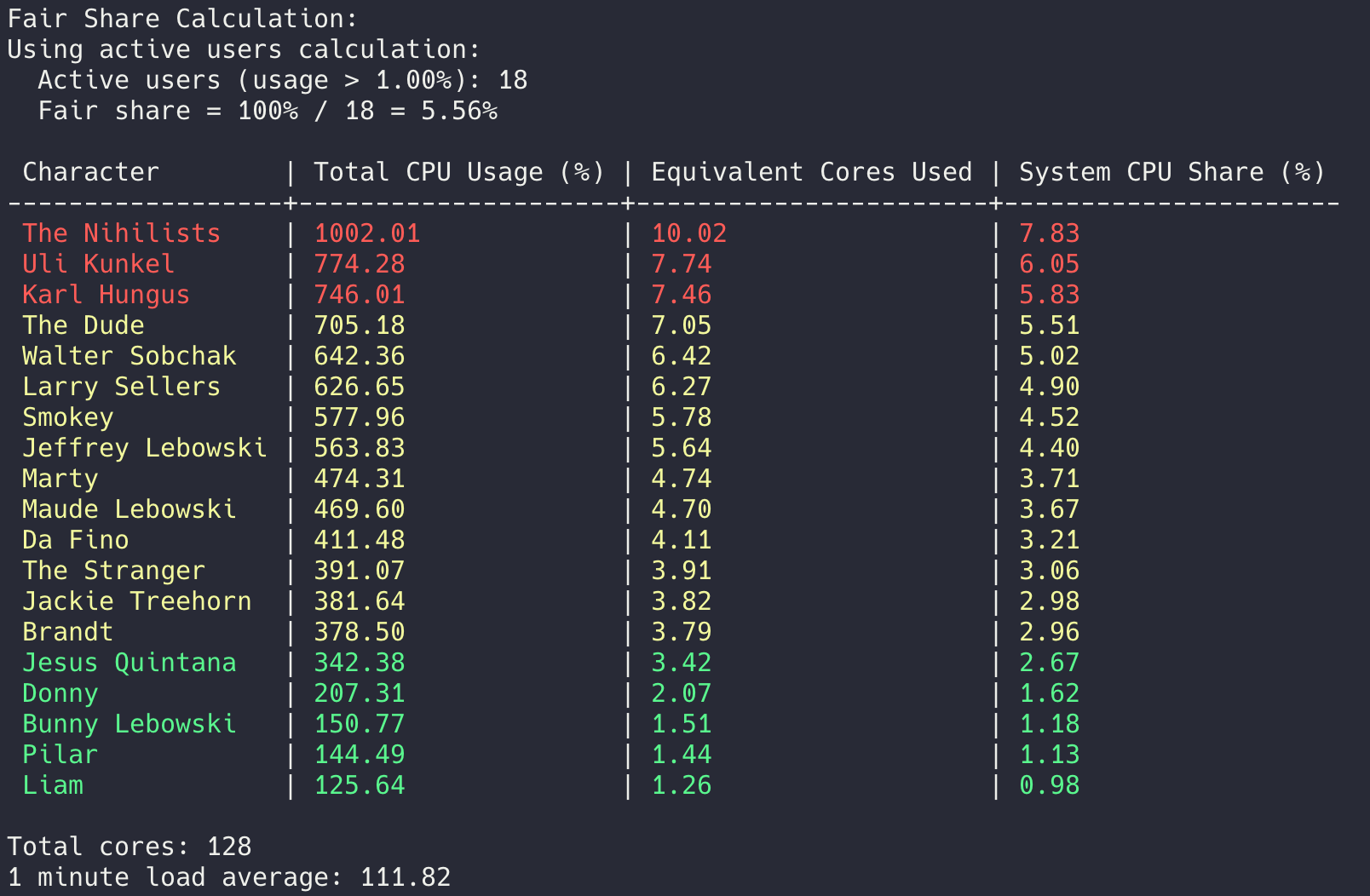The image size is (1370, 896).
Task: Click the 'System CPU Share (%)' column header
Action: pos(1172,172)
